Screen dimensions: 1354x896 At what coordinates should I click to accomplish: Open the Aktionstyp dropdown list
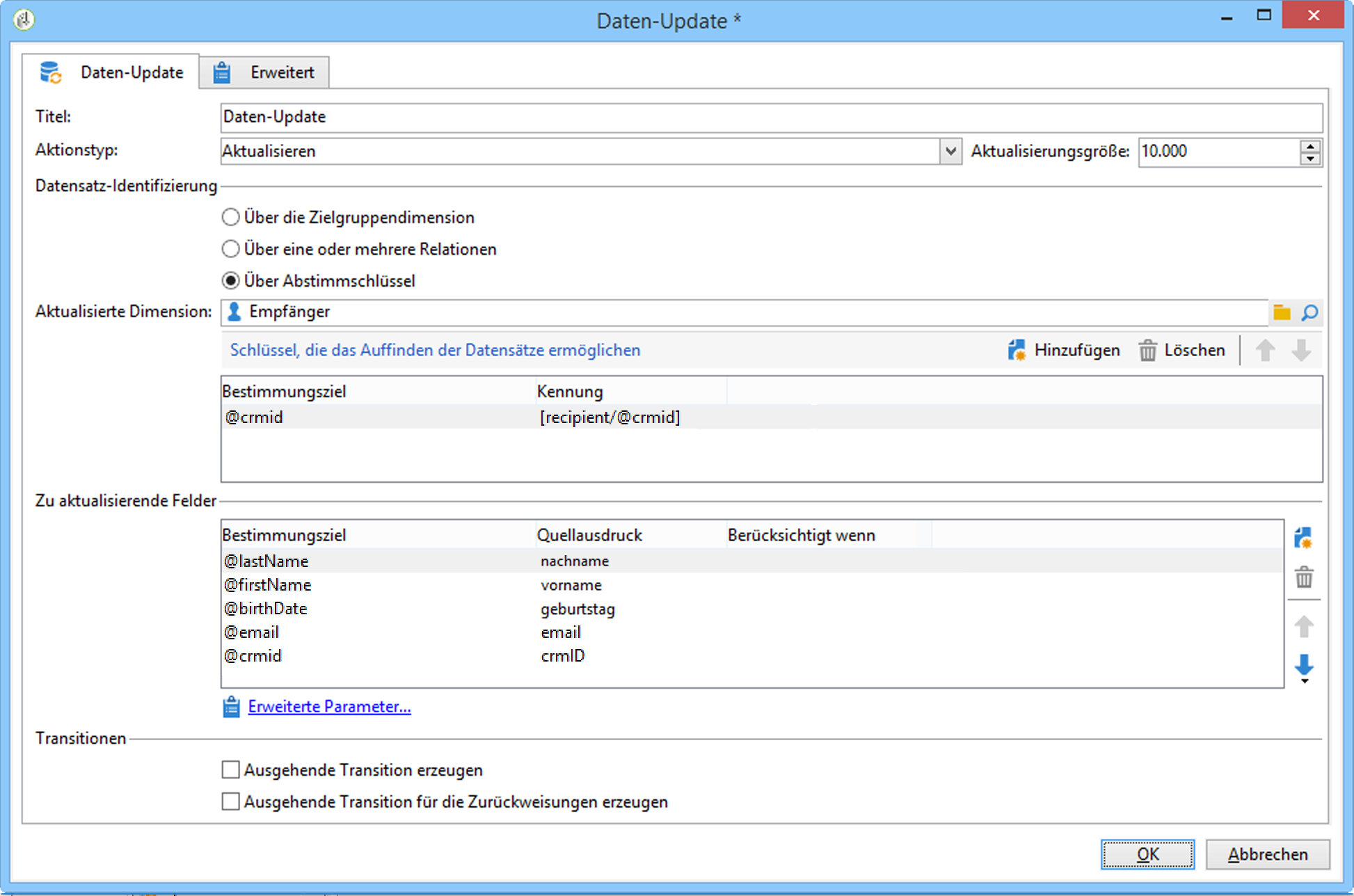[950, 151]
